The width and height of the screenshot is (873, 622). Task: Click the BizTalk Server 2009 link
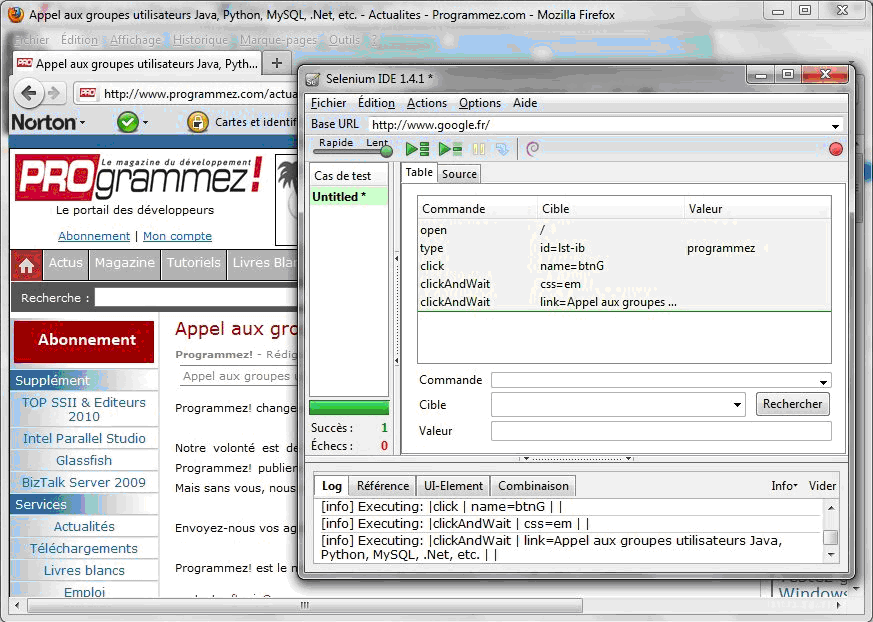(x=84, y=482)
